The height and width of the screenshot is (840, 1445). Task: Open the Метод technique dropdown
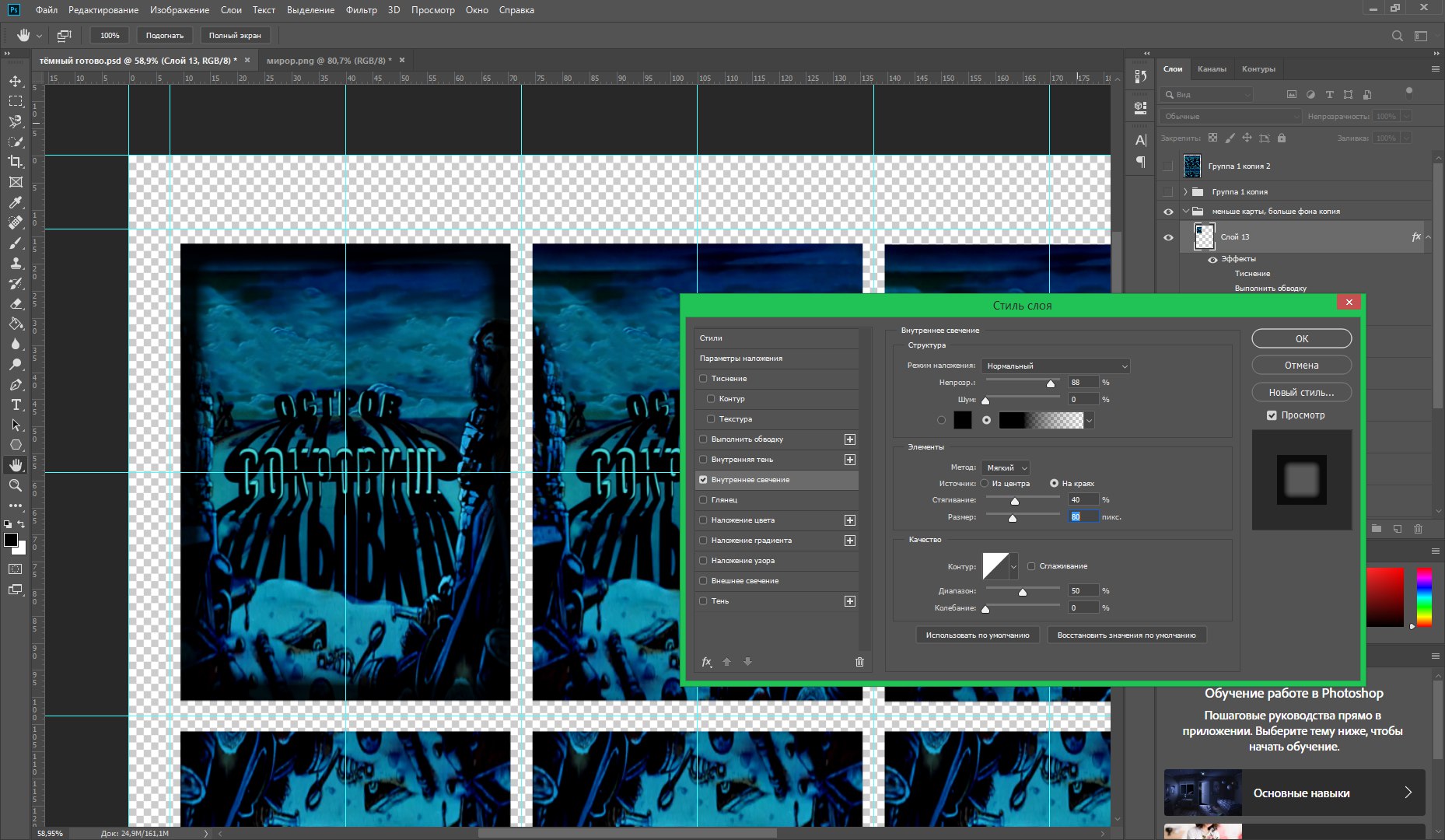point(1006,468)
